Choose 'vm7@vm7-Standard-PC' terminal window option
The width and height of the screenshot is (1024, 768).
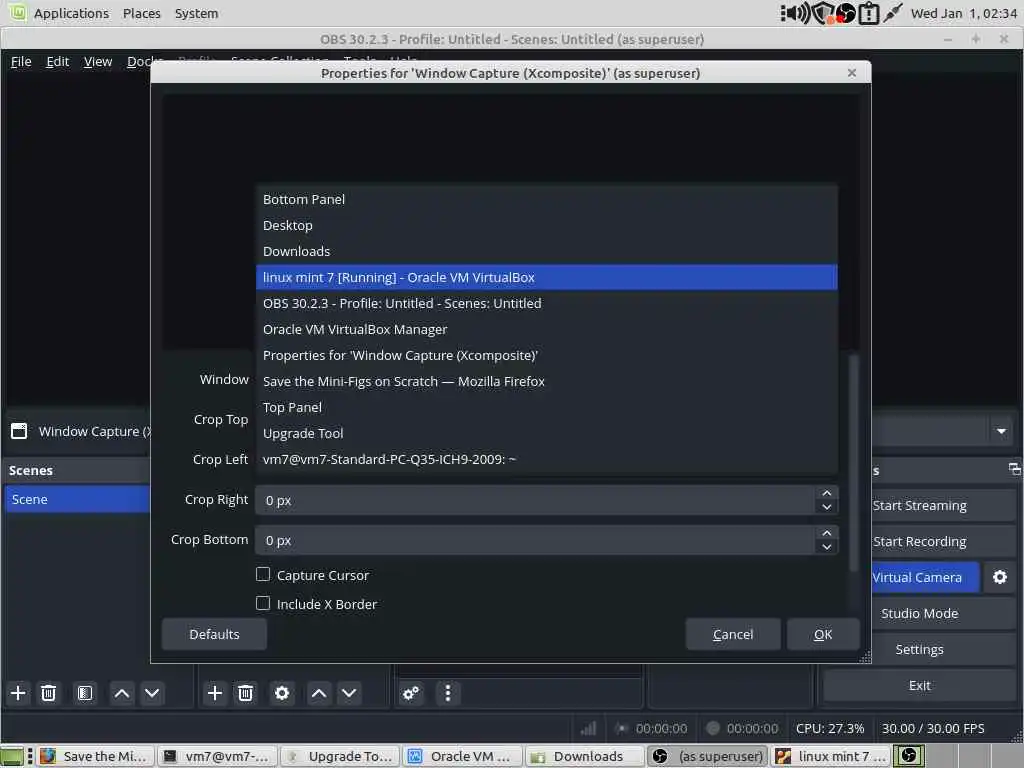coord(547,459)
